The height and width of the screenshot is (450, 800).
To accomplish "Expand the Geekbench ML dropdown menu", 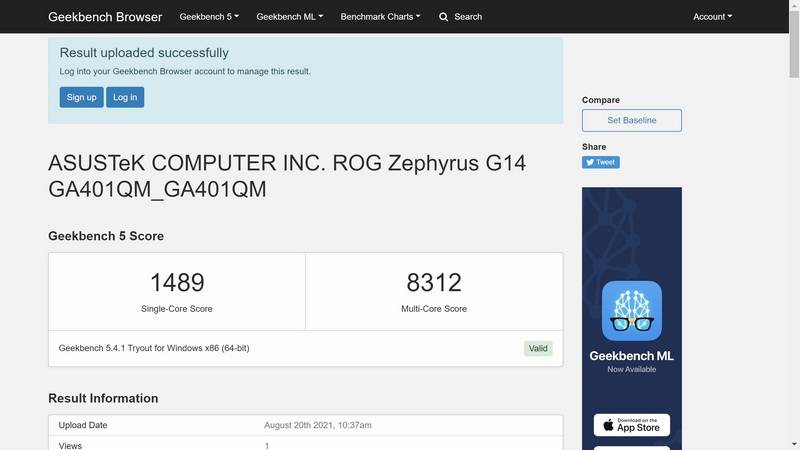I will pyautogui.click(x=290, y=17).
